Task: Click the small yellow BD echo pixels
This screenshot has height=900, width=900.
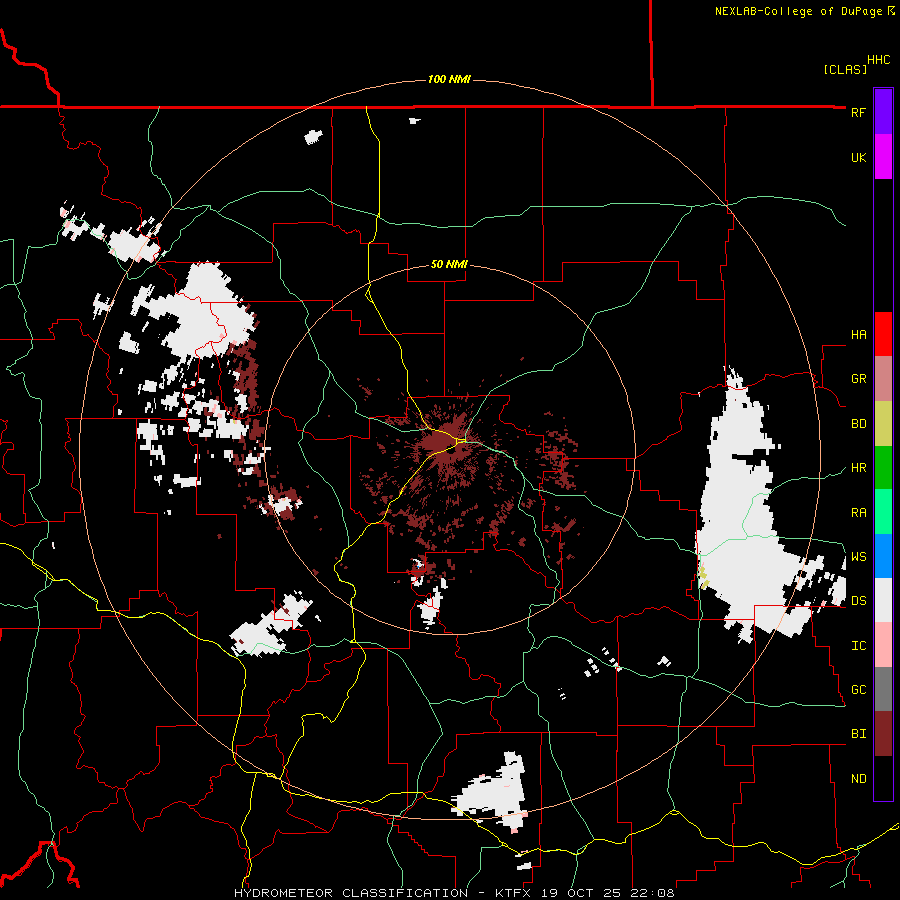Action: pos(703,577)
